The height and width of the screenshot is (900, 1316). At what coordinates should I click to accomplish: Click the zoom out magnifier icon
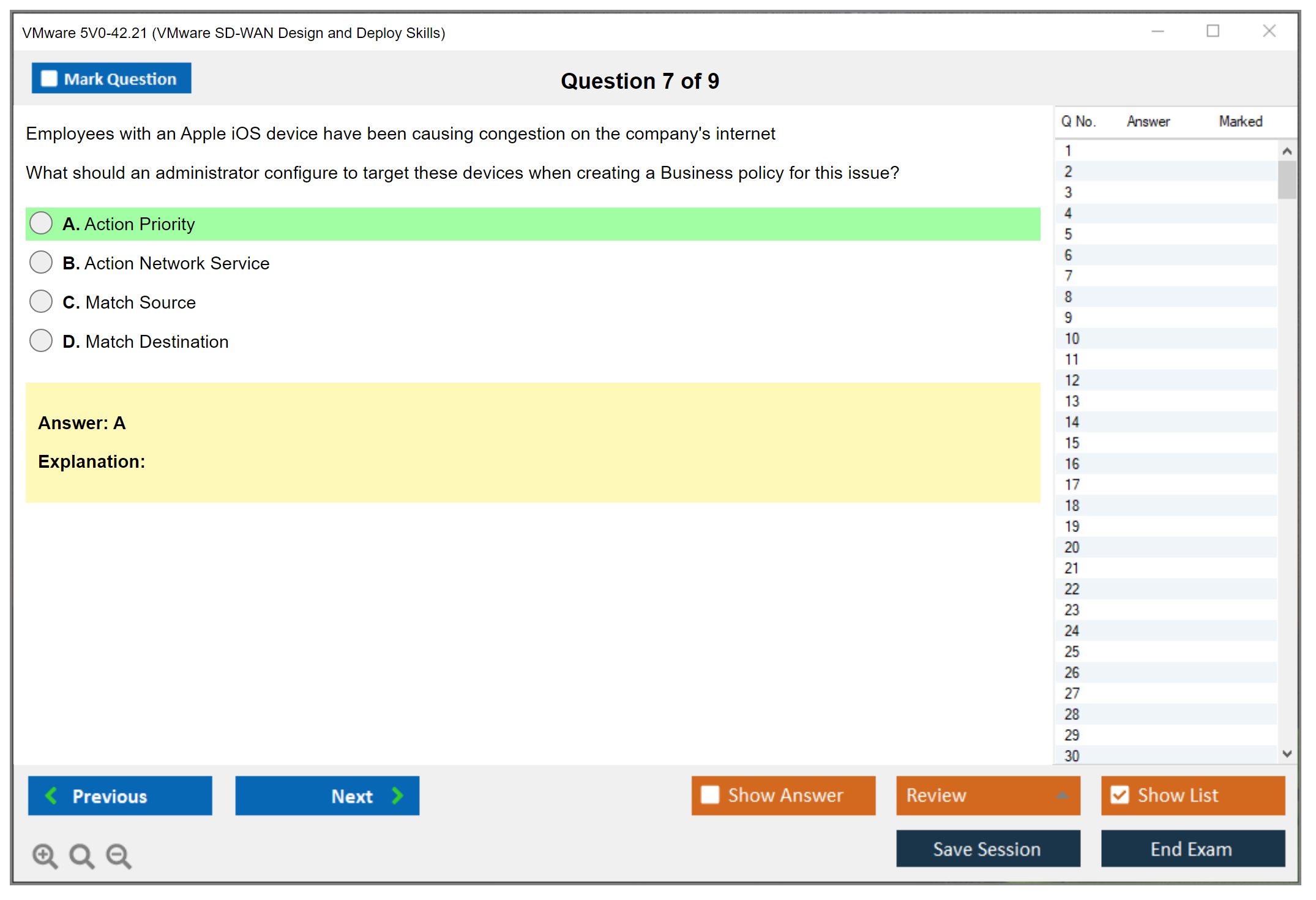[118, 855]
